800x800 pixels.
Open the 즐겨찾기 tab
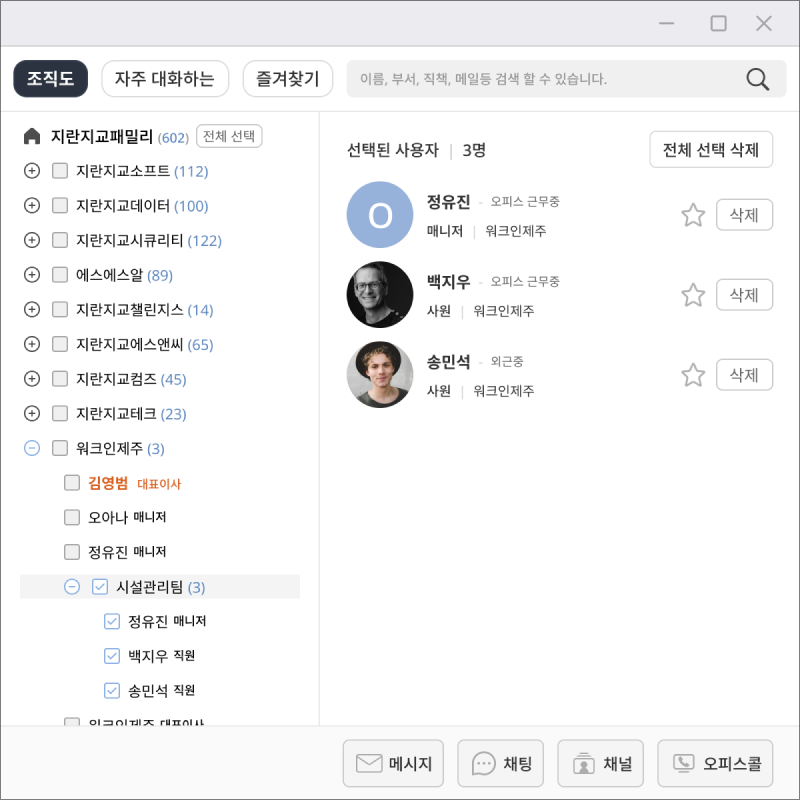coord(288,78)
